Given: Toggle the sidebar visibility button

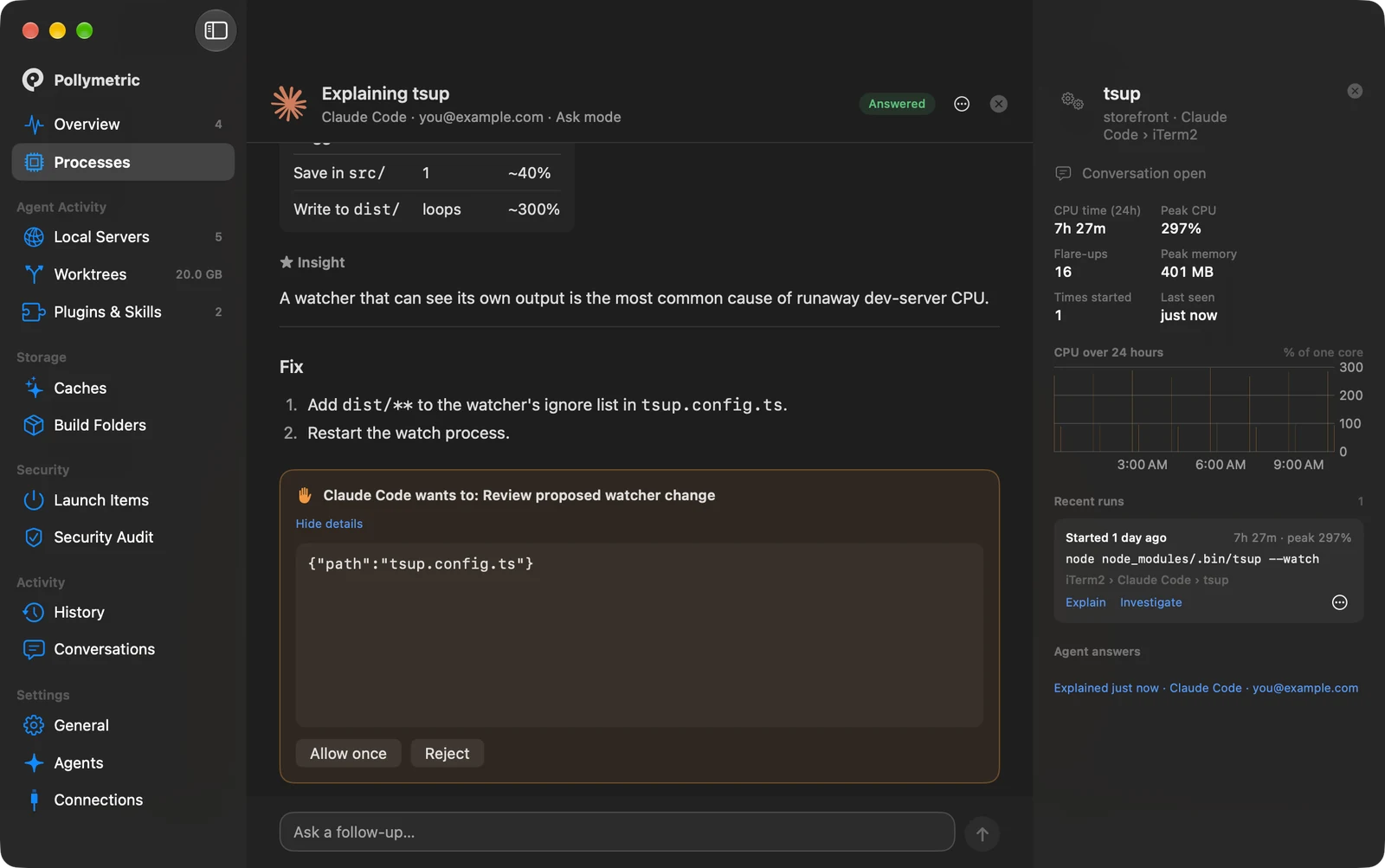Looking at the screenshot, I should coord(216,30).
